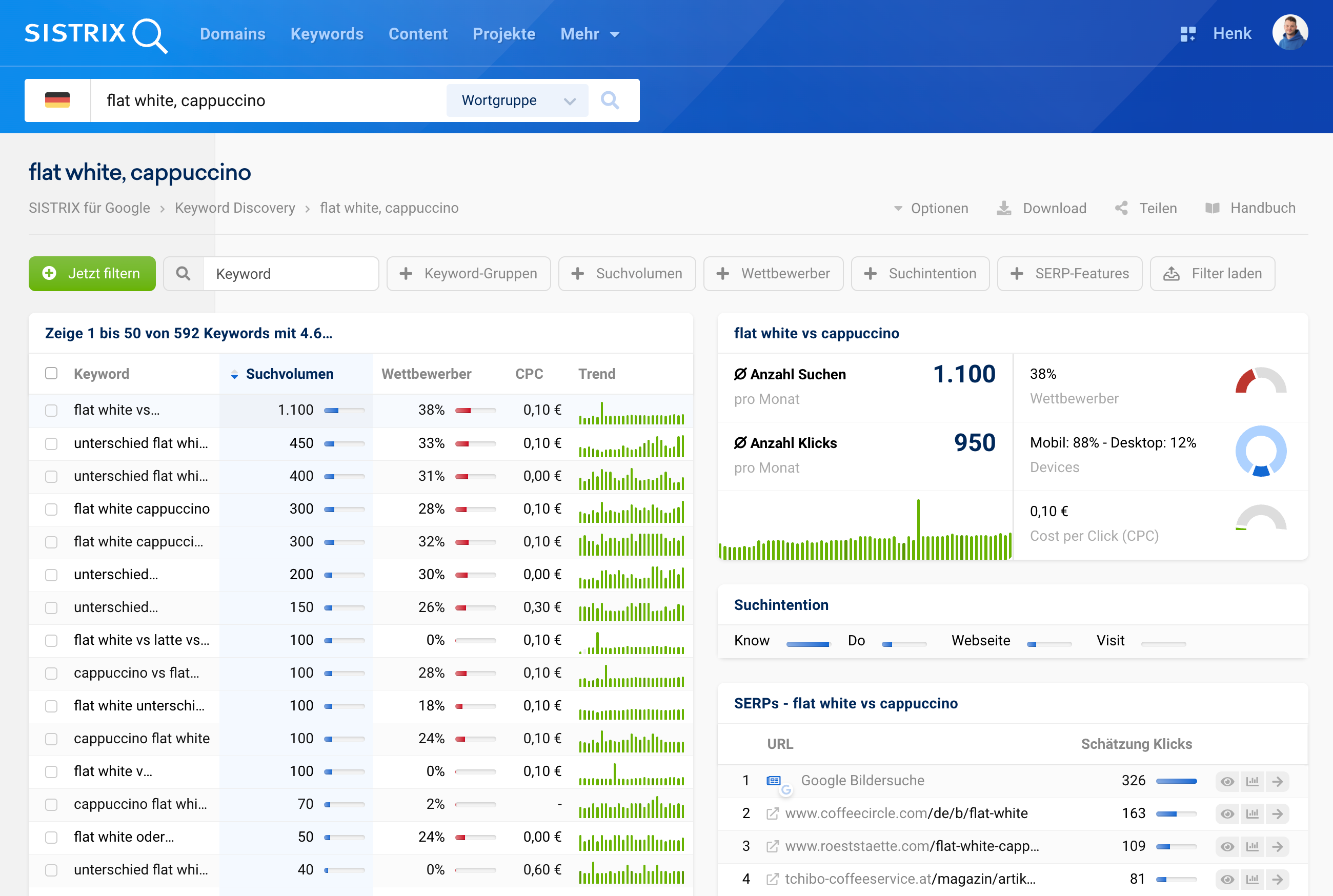Click the German flag country selector
This screenshot has width=1333, height=896.
tap(57, 100)
